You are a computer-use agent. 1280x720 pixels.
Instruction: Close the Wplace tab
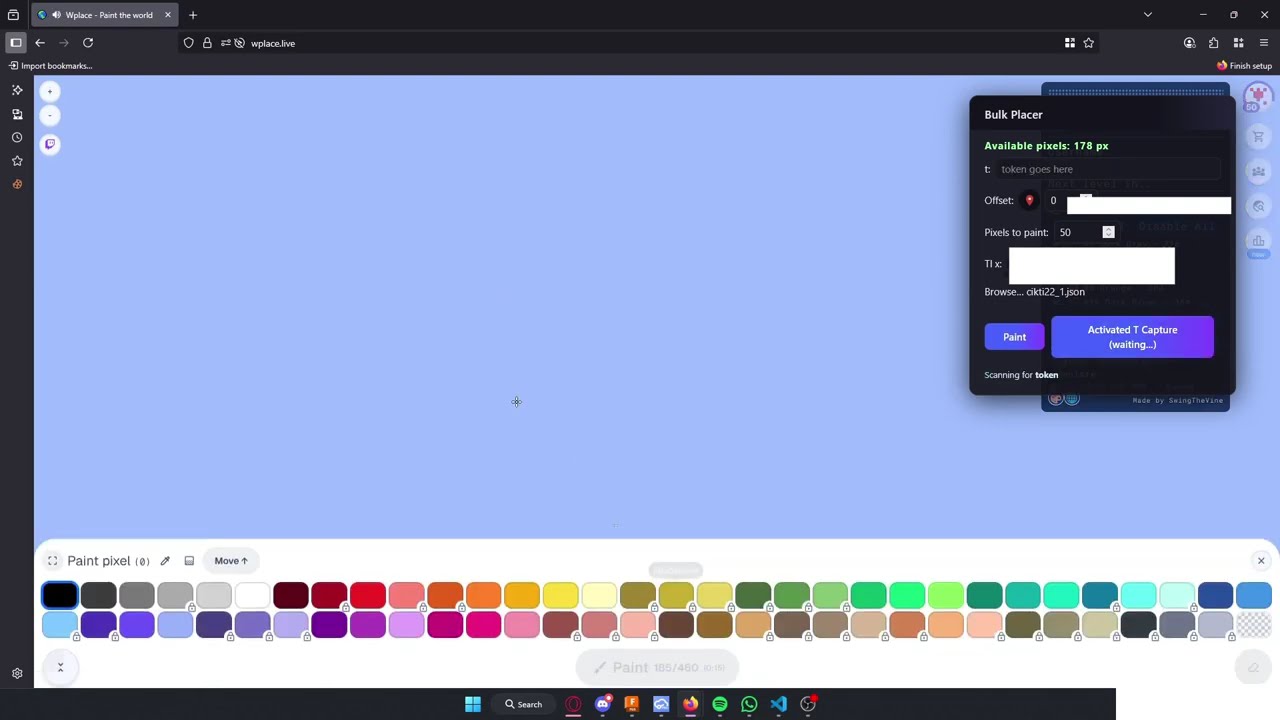[167, 15]
